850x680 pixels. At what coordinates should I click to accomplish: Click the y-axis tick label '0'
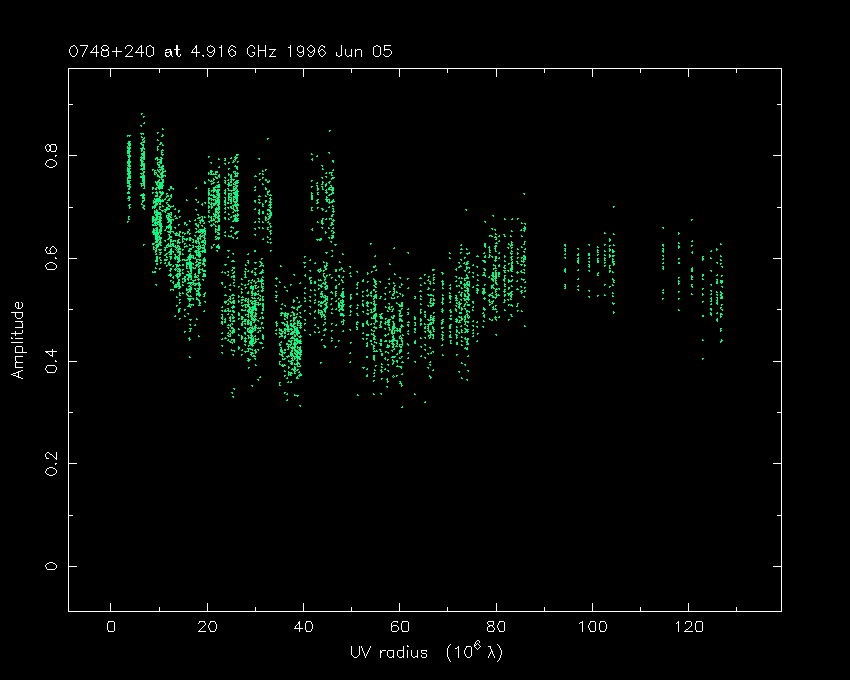tap(51, 567)
